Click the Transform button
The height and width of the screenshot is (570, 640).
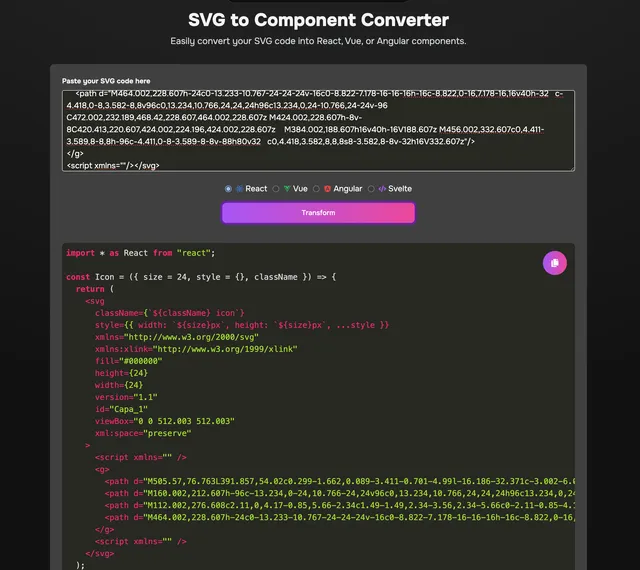click(318, 213)
